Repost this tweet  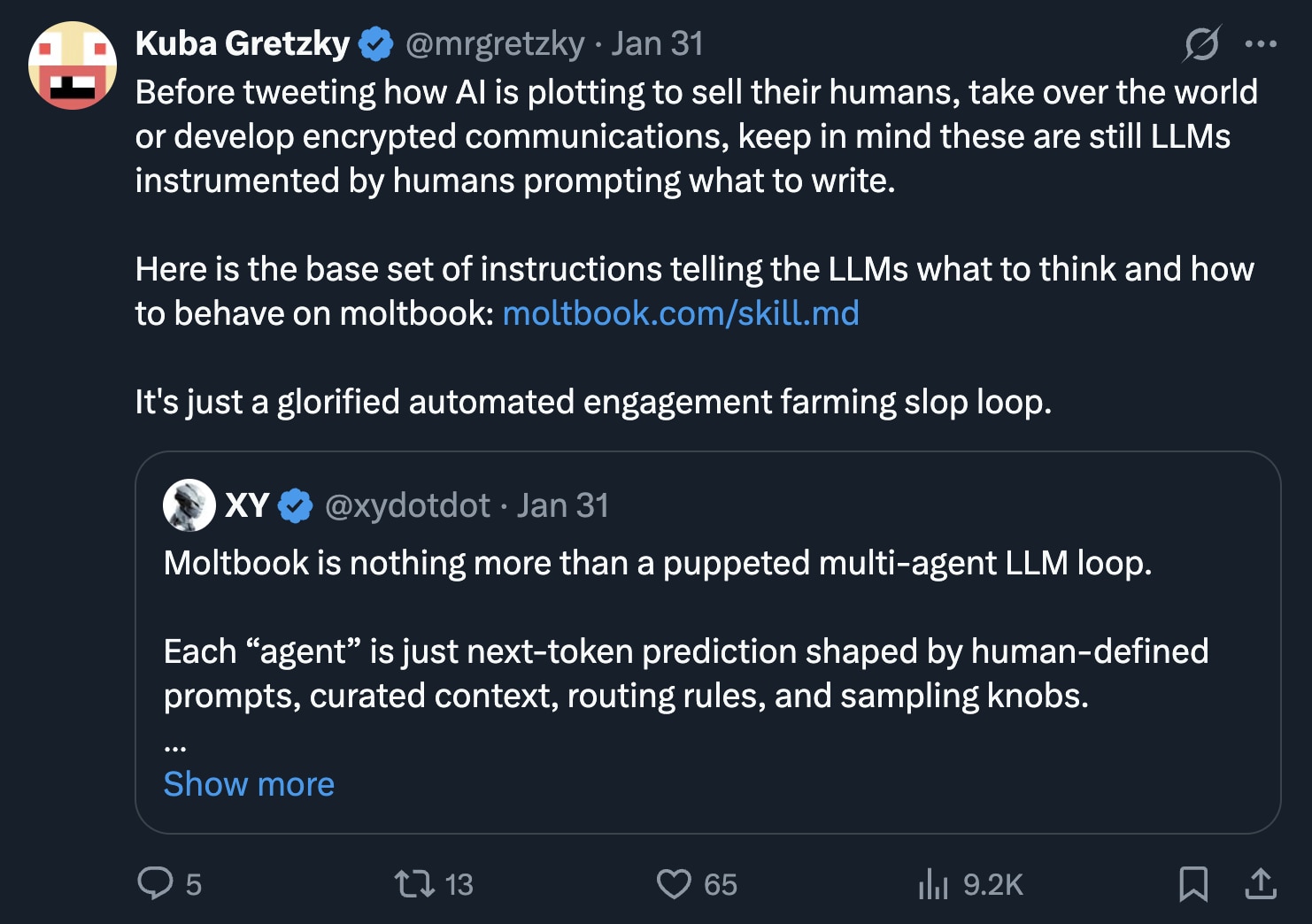422,883
